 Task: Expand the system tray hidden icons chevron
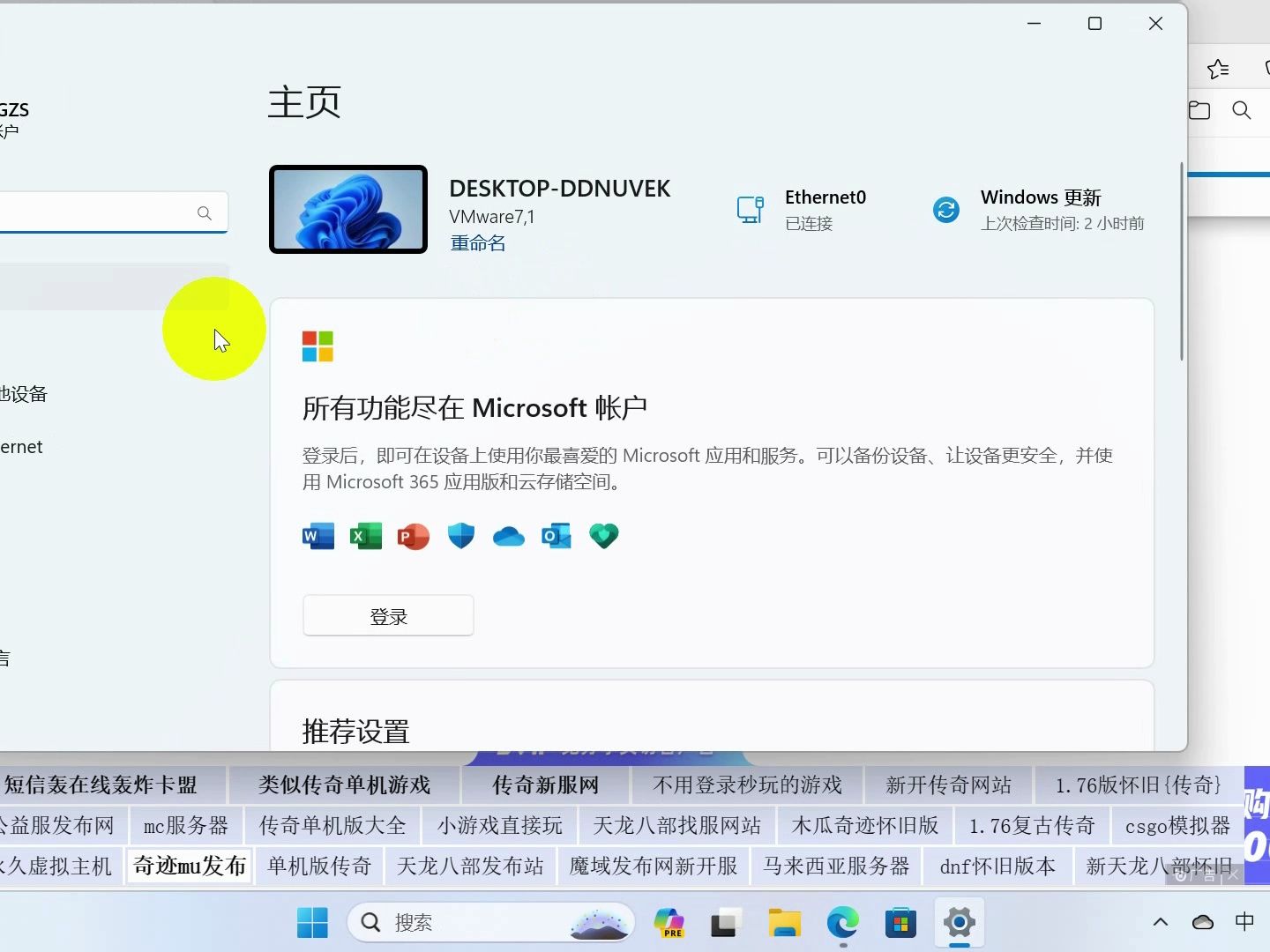click(1161, 922)
